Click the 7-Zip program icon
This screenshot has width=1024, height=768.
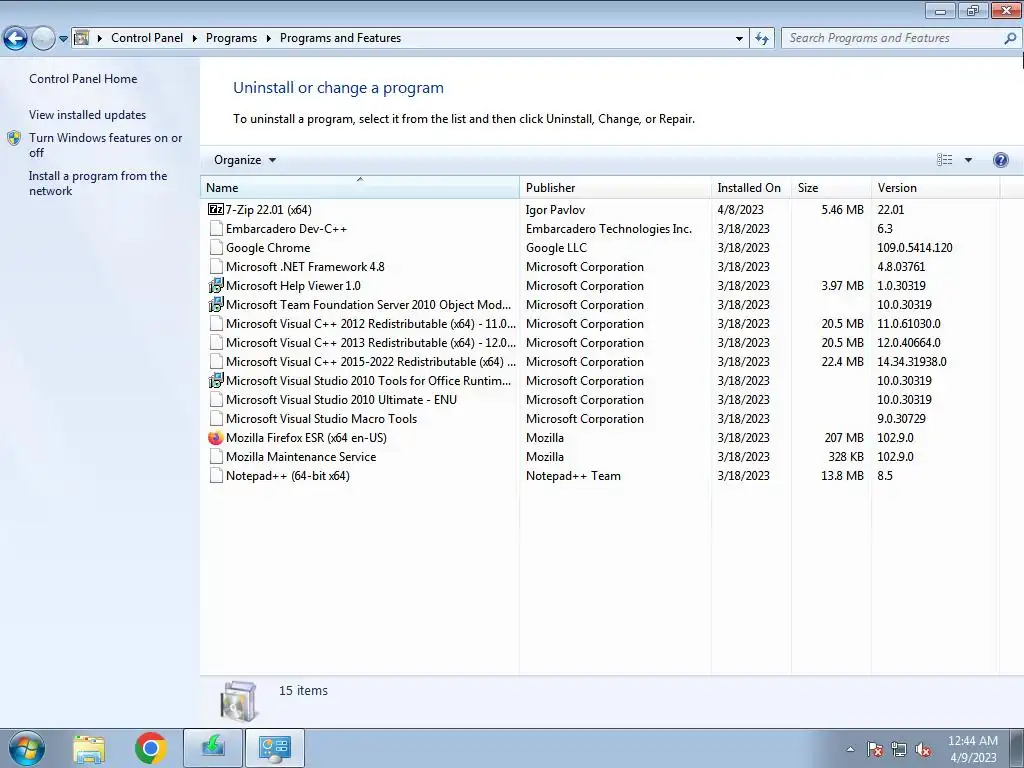(x=216, y=210)
